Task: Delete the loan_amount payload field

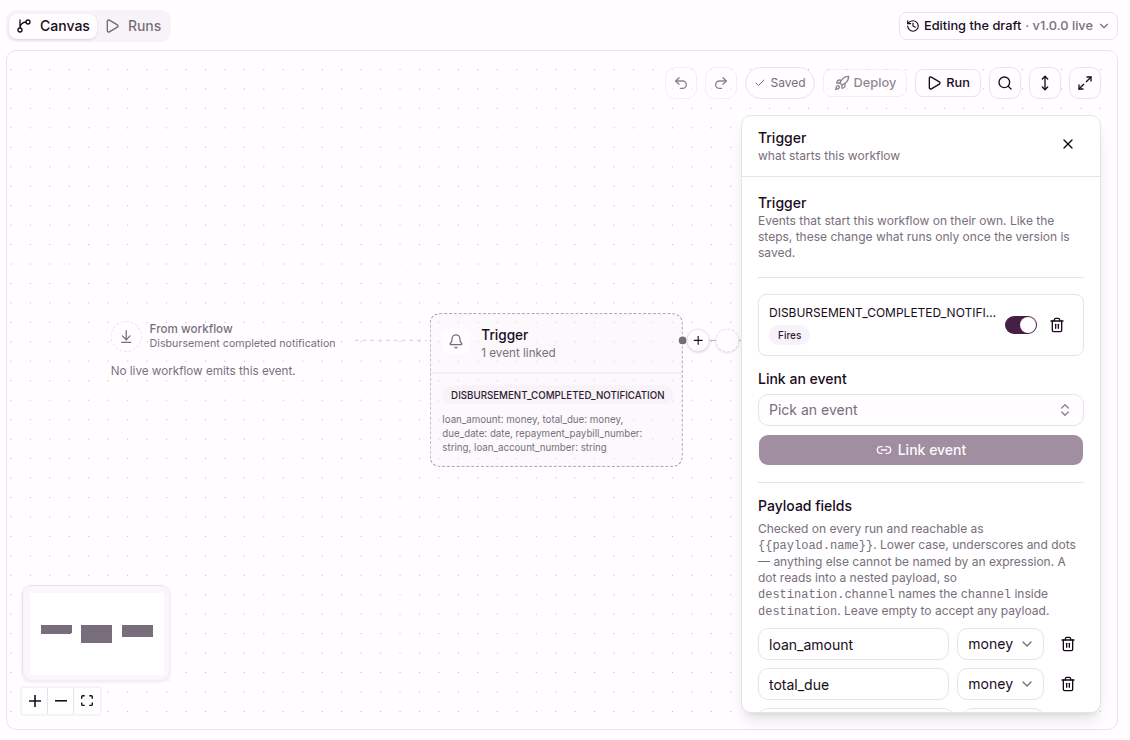Action: (1068, 644)
